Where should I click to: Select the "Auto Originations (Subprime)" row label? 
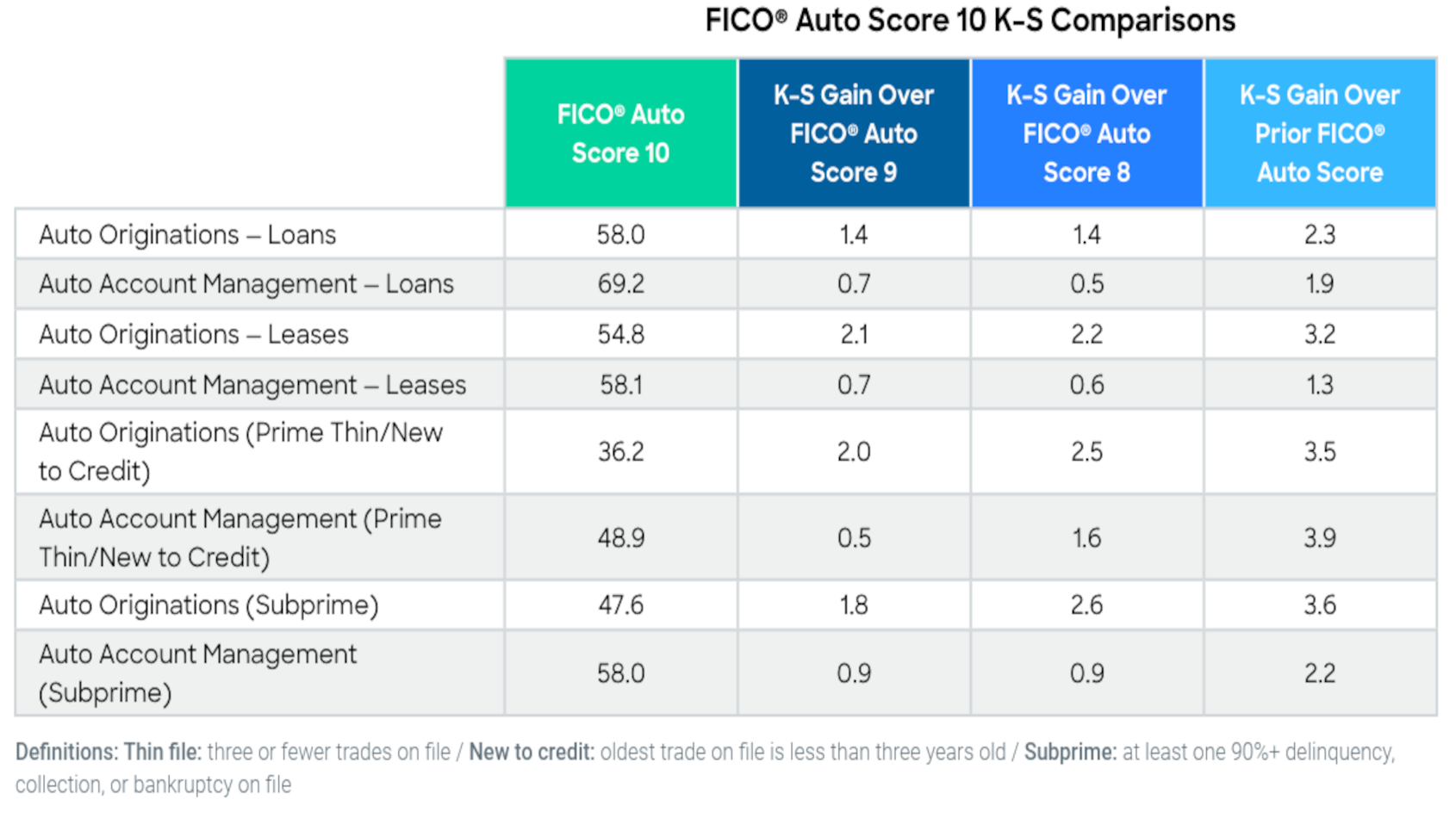pos(208,605)
